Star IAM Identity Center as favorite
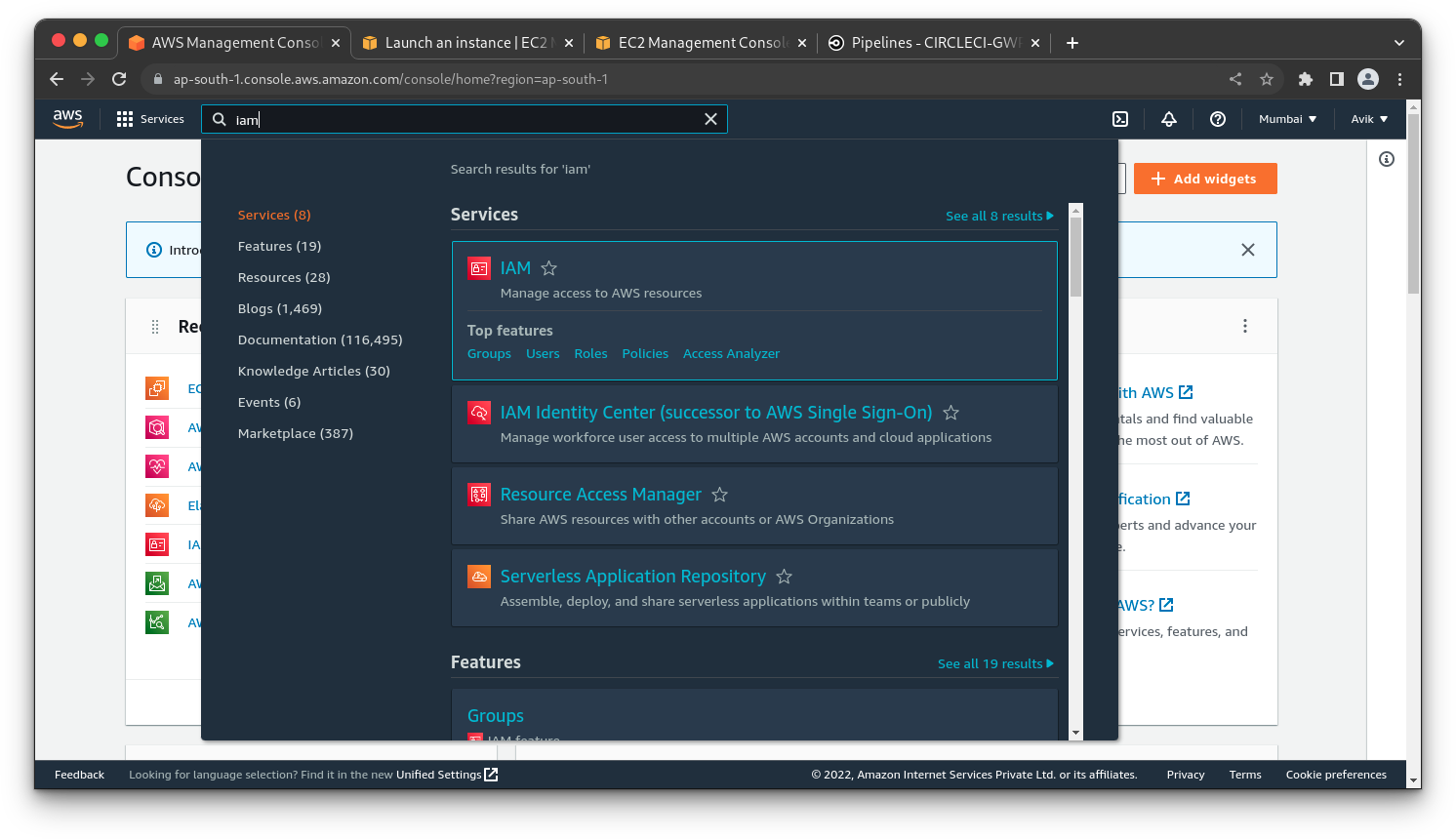Image resolution: width=1456 pixels, height=839 pixels. (x=950, y=413)
